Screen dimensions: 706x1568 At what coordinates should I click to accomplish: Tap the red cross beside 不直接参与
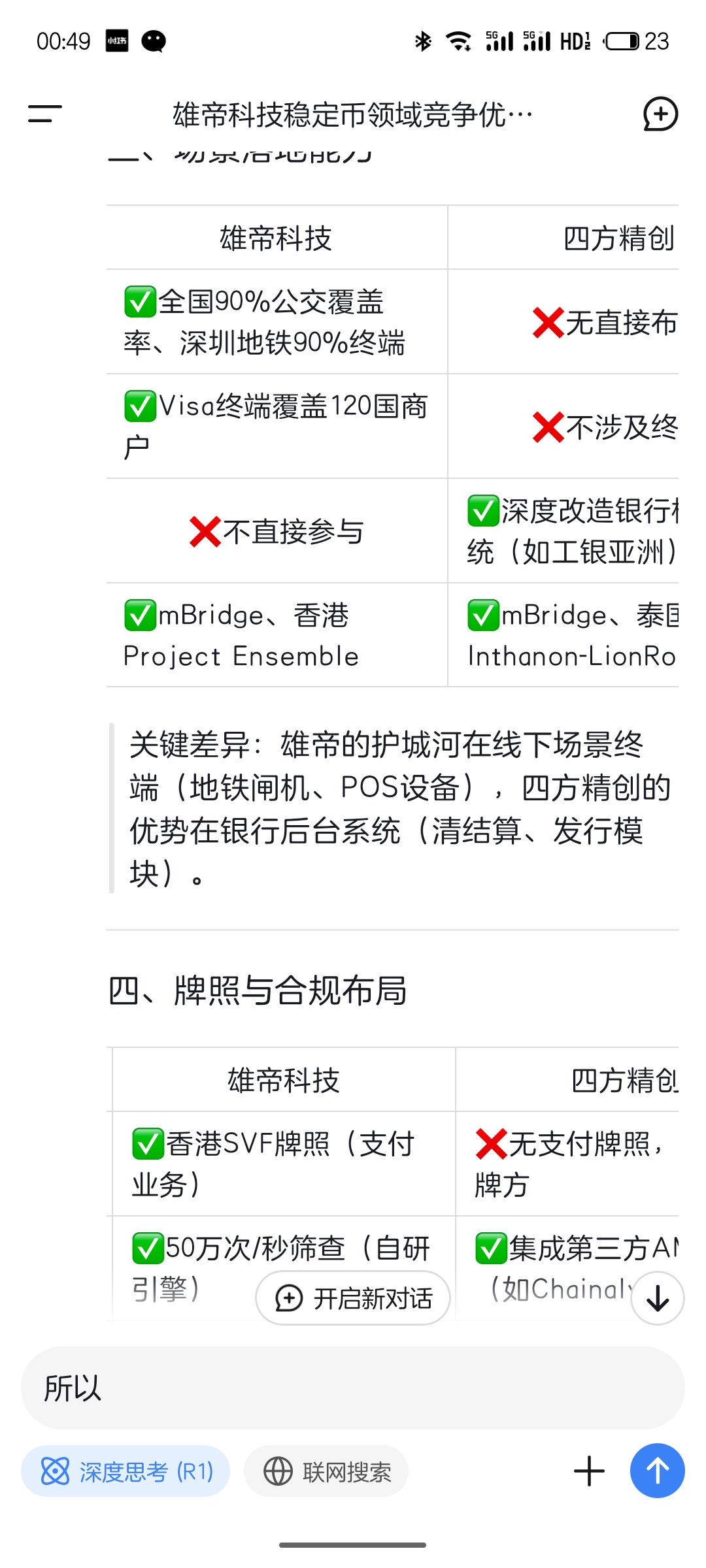pos(205,531)
